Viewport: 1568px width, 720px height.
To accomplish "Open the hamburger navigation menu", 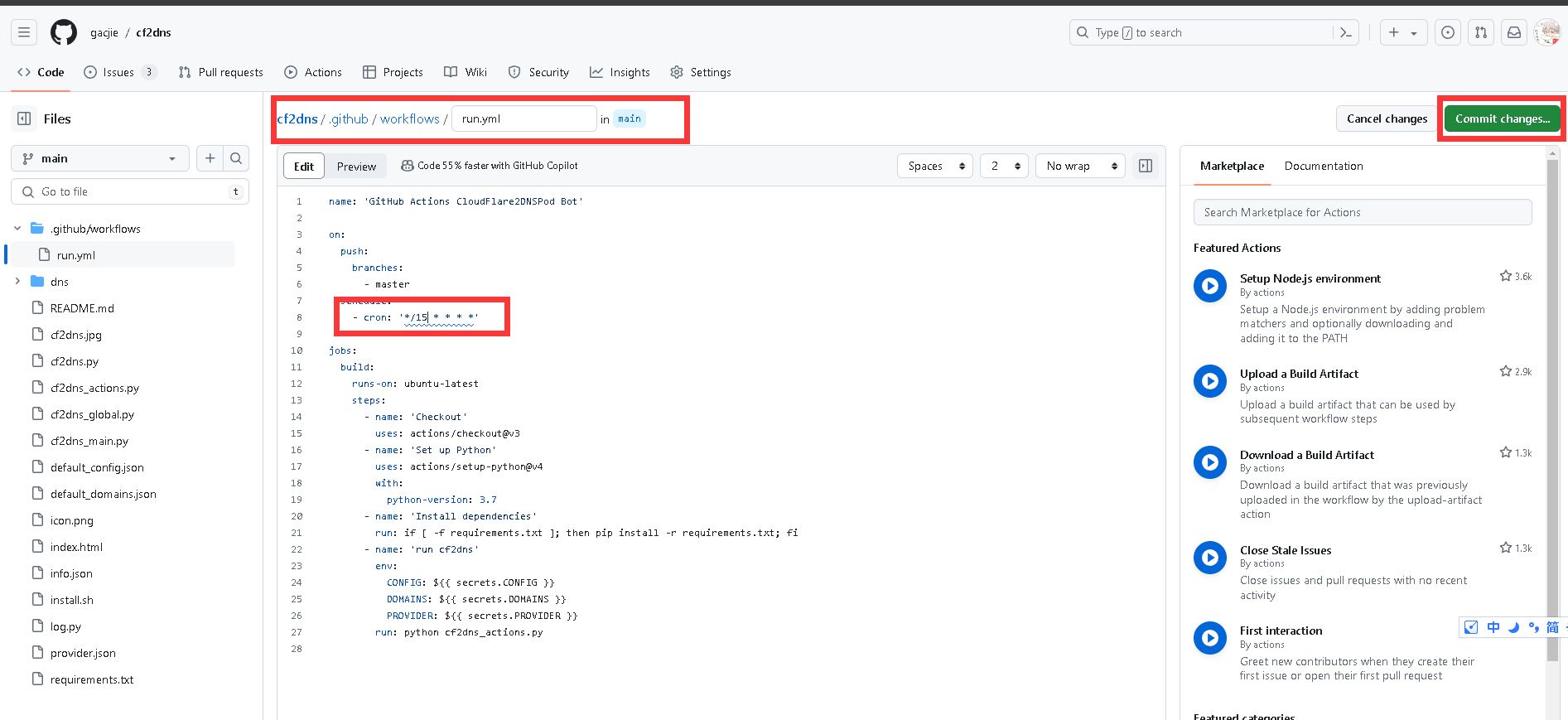I will pos(24,32).
